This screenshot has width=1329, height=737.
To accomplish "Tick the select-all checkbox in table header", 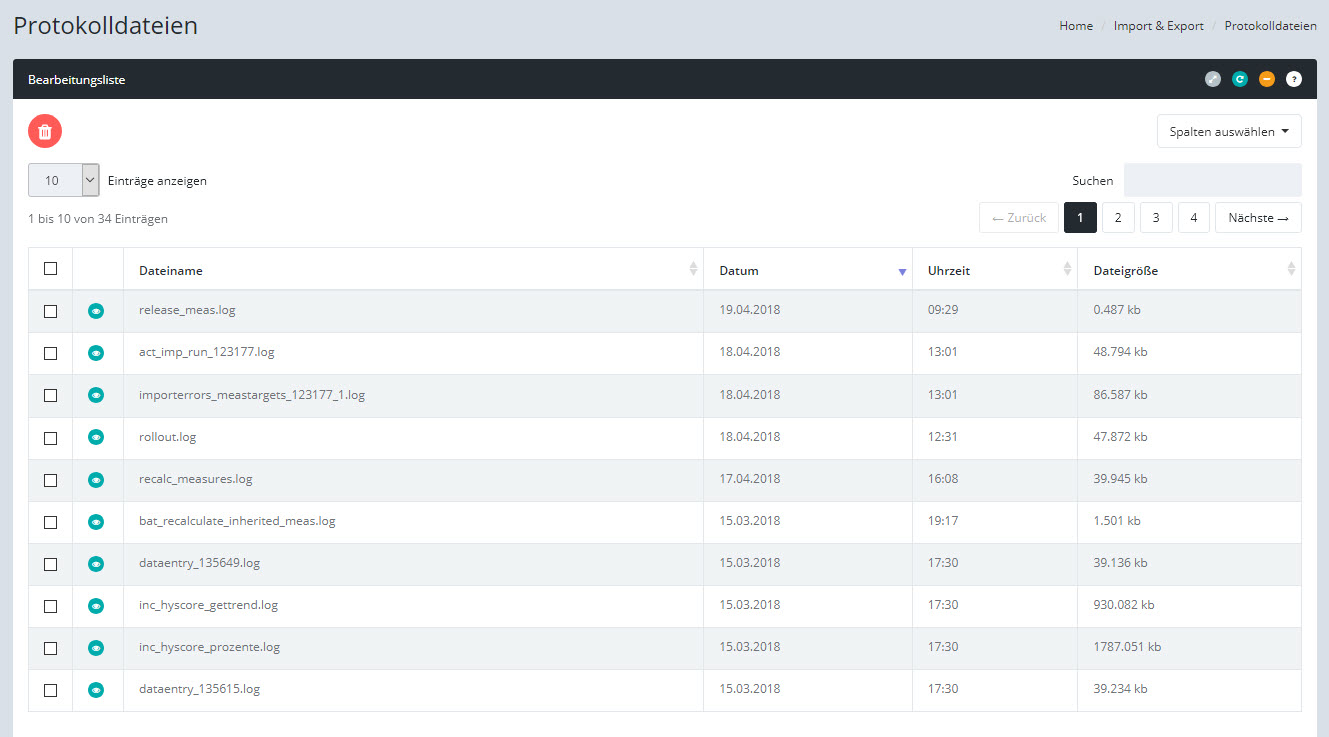I will (x=51, y=269).
